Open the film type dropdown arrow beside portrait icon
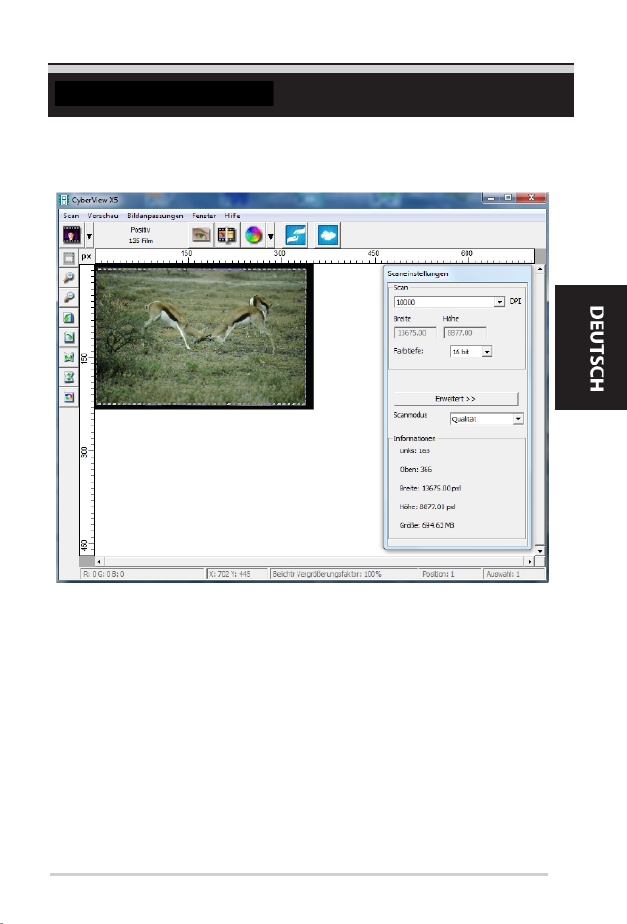 tap(89, 236)
